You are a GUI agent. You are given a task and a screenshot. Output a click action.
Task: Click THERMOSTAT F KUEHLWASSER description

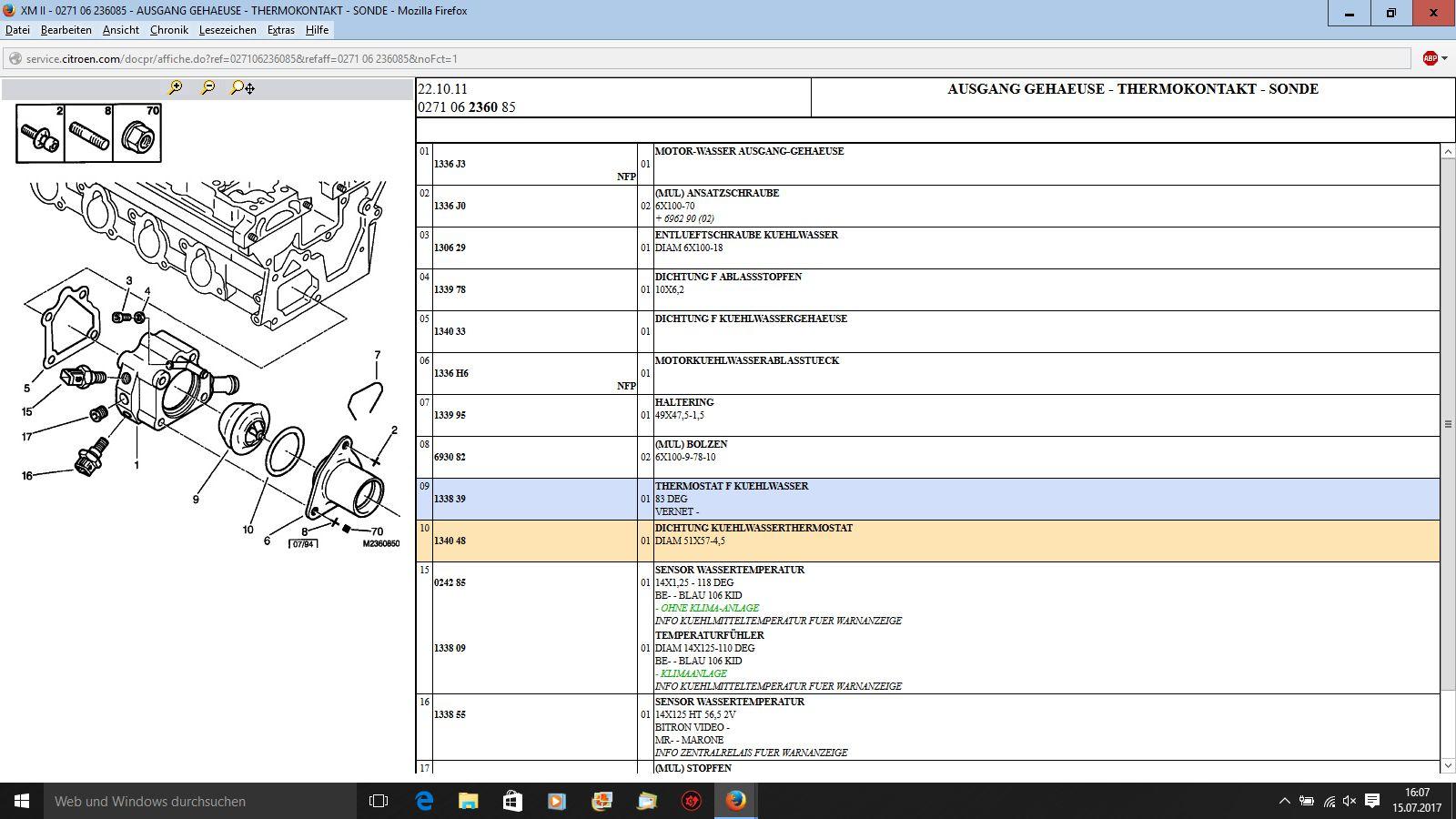pos(732,486)
